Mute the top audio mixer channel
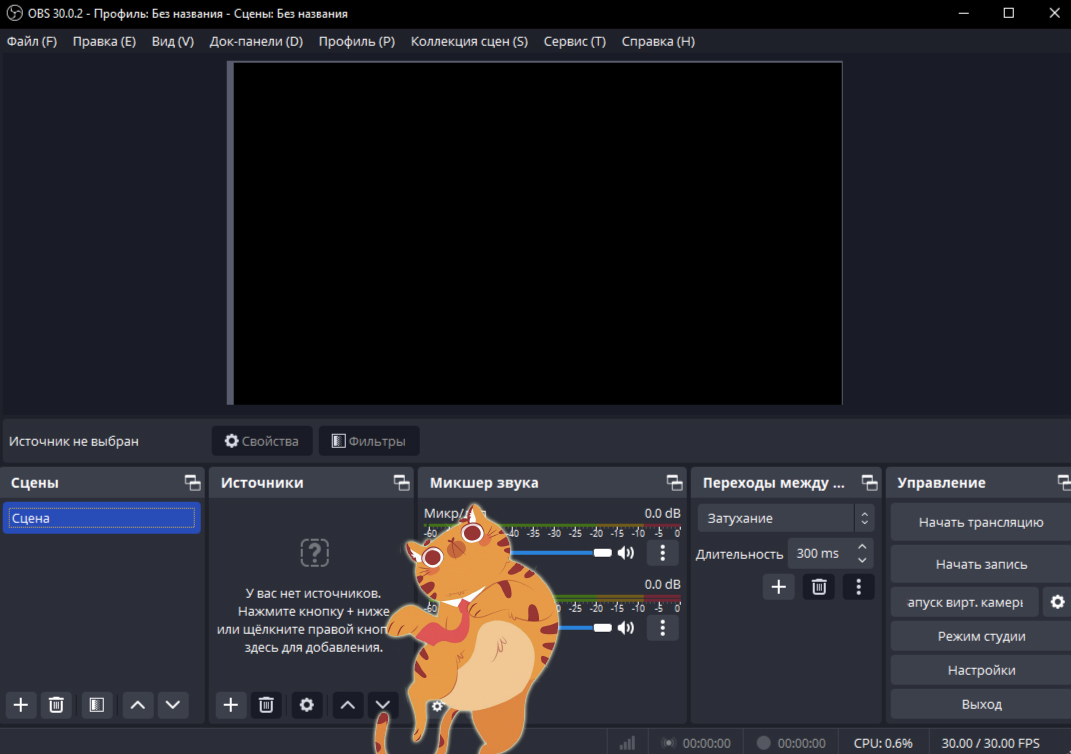The width and height of the screenshot is (1071, 754). pyautogui.click(x=626, y=553)
